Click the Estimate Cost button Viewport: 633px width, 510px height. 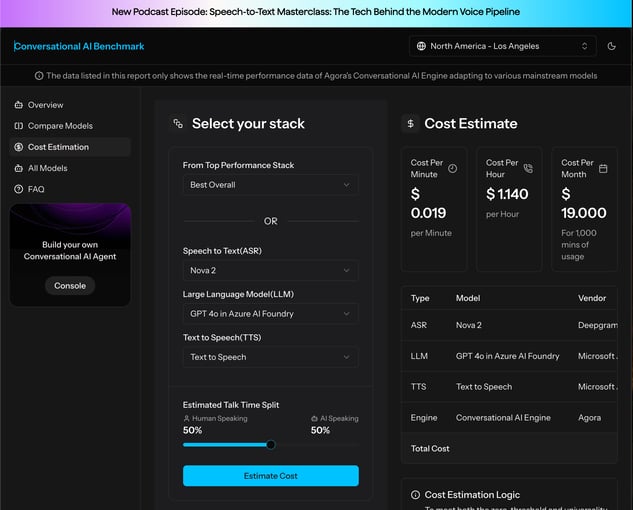270,476
